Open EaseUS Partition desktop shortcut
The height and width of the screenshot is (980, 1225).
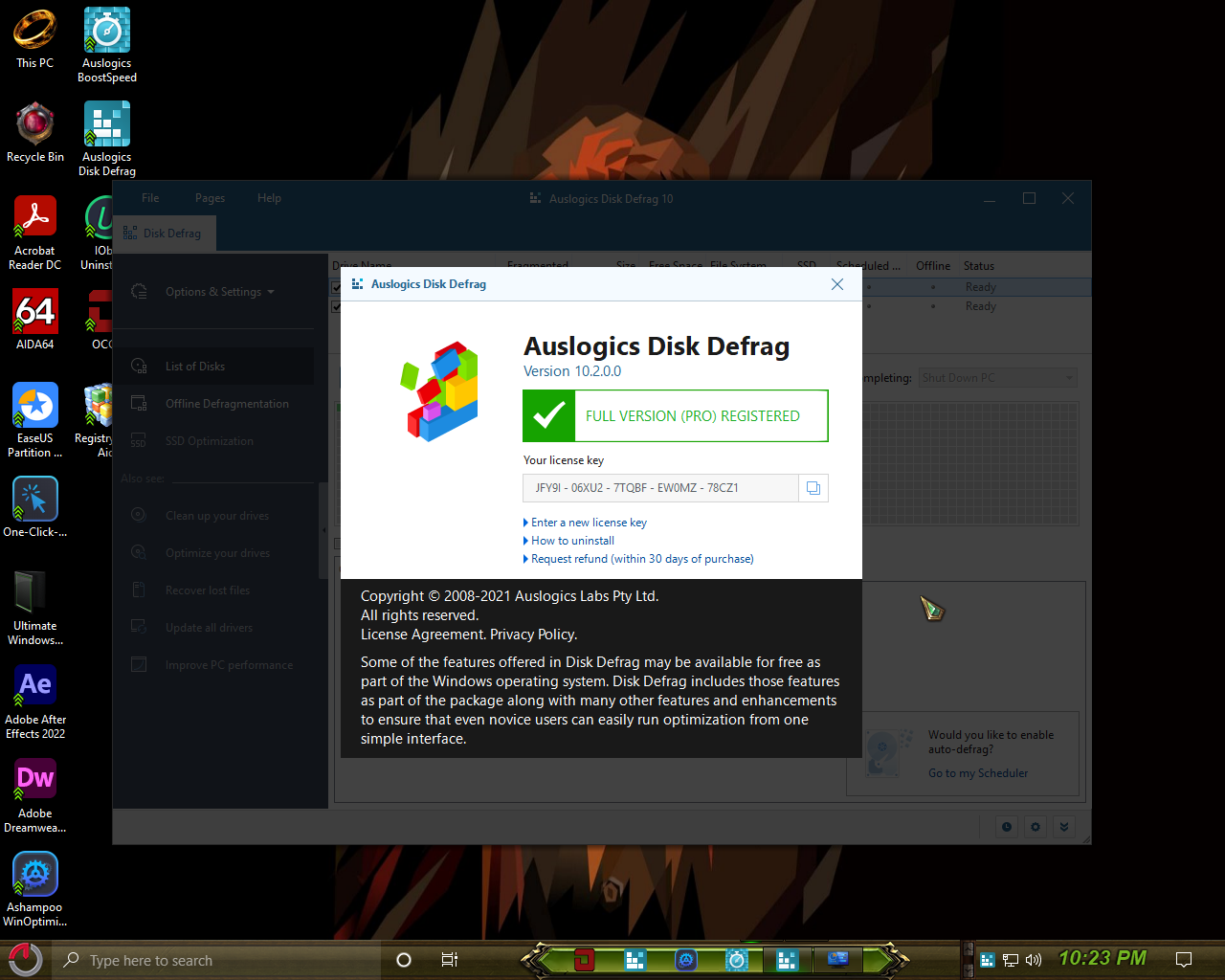[35, 420]
